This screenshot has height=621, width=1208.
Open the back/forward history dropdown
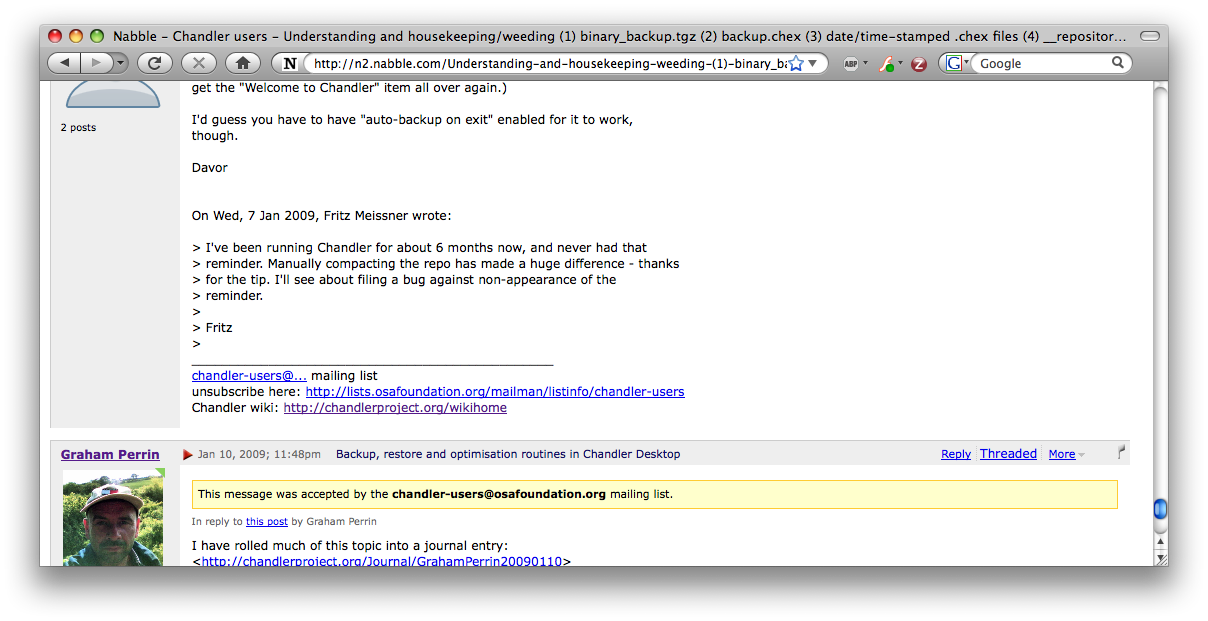(121, 63)
